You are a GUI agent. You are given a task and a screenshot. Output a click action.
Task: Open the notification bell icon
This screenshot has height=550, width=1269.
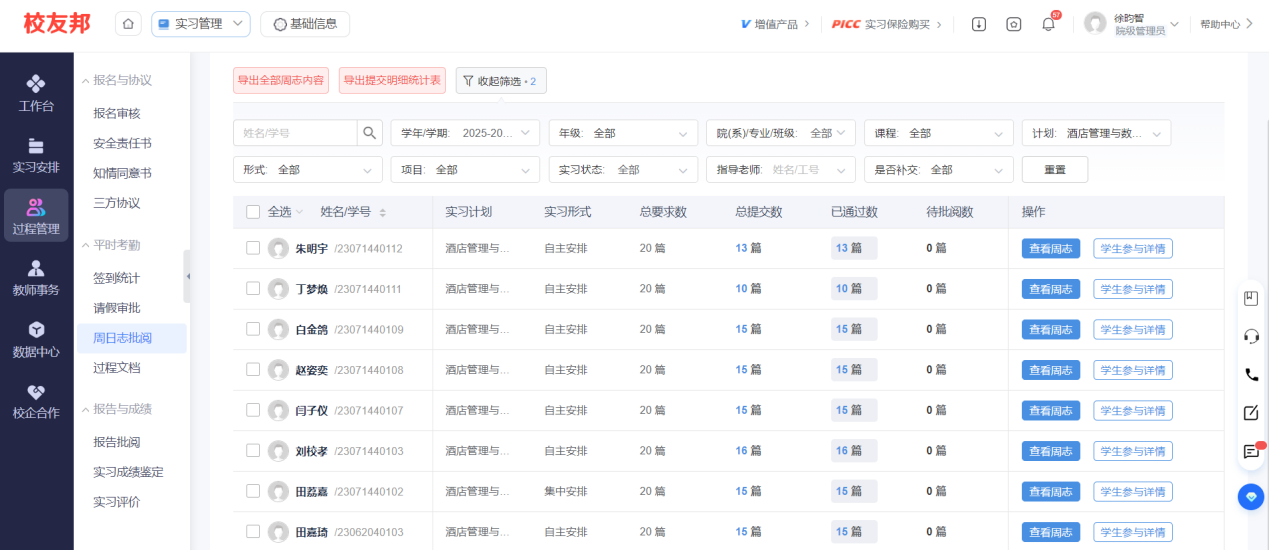pos(1048,24)
